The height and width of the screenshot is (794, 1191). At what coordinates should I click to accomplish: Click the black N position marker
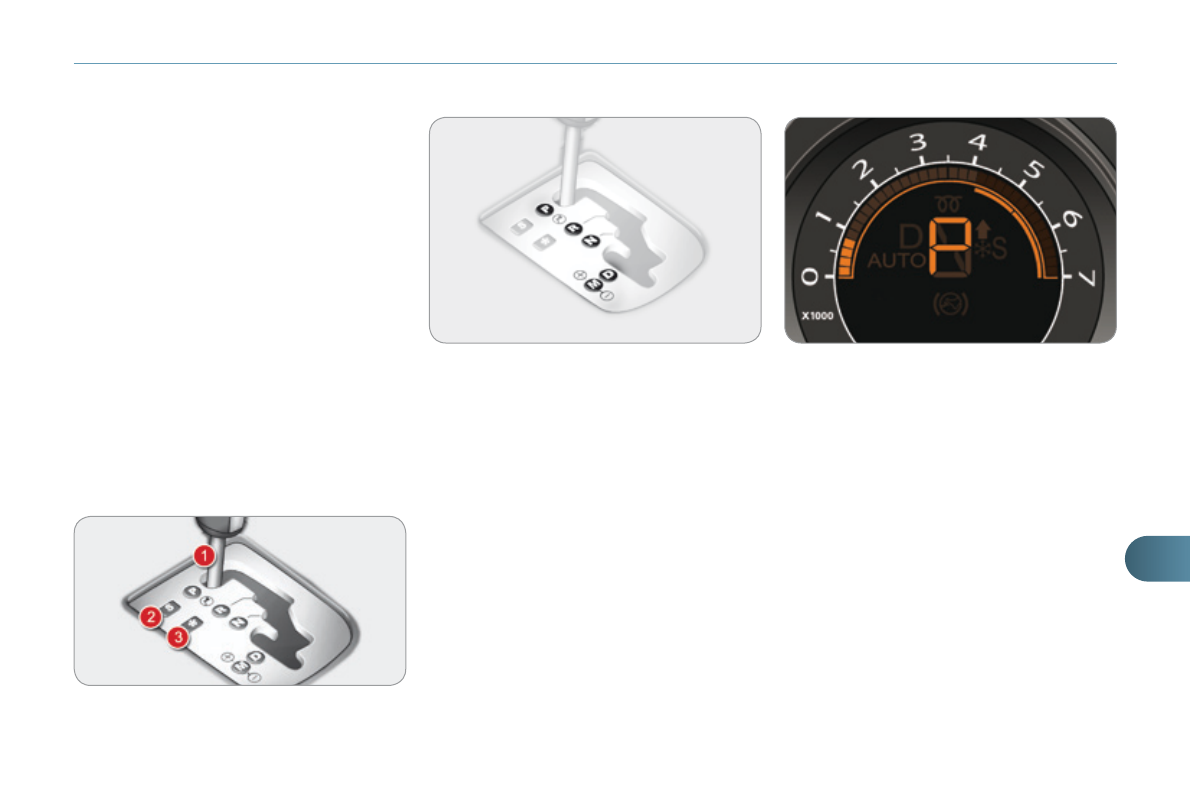coord(591,241)
